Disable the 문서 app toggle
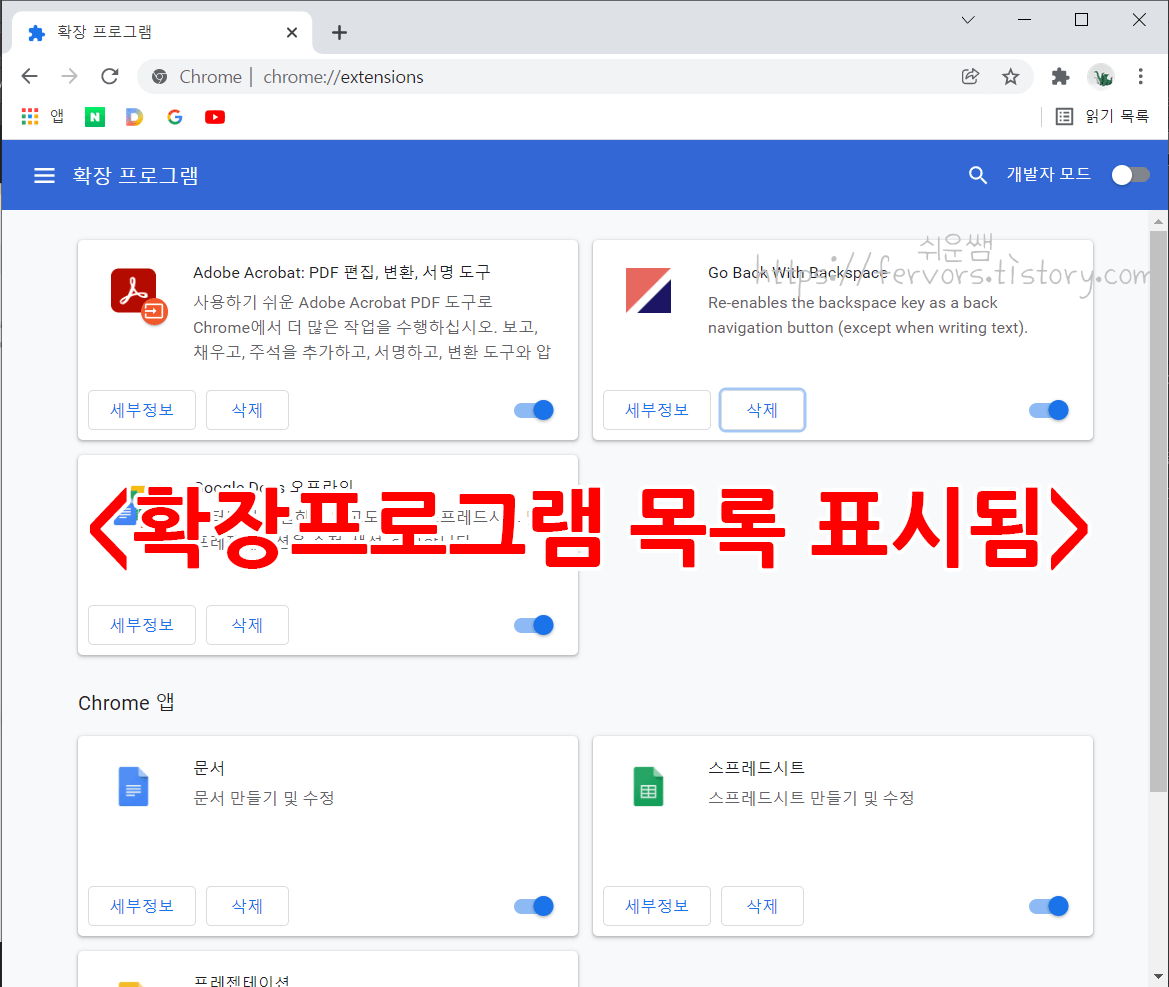The width and height of the screenshot is (1169, 987). point(534,906)
